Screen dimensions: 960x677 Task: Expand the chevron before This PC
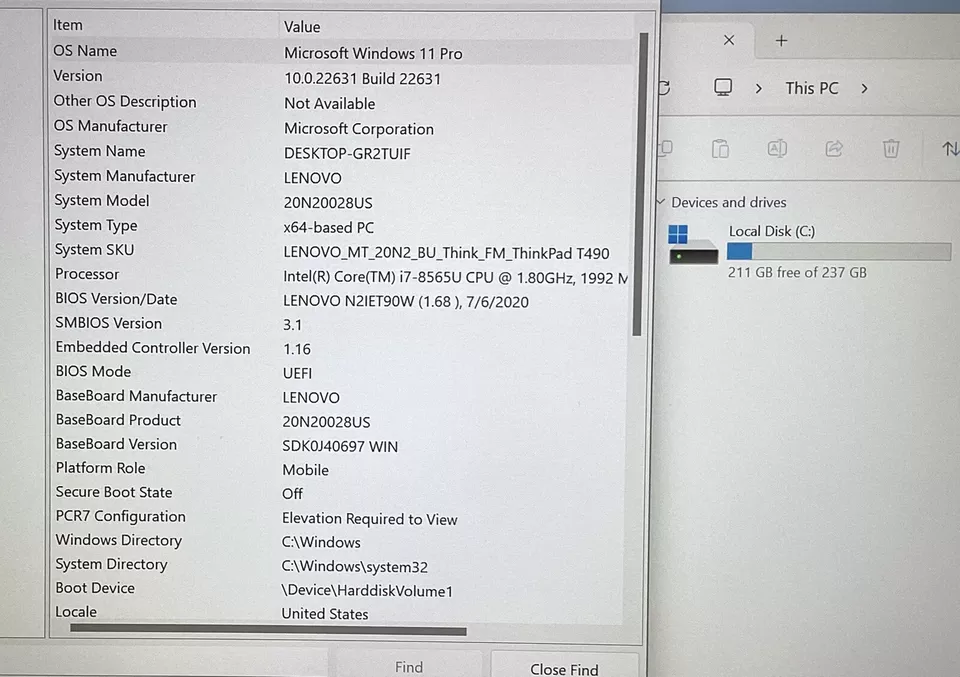click(759, 88)
